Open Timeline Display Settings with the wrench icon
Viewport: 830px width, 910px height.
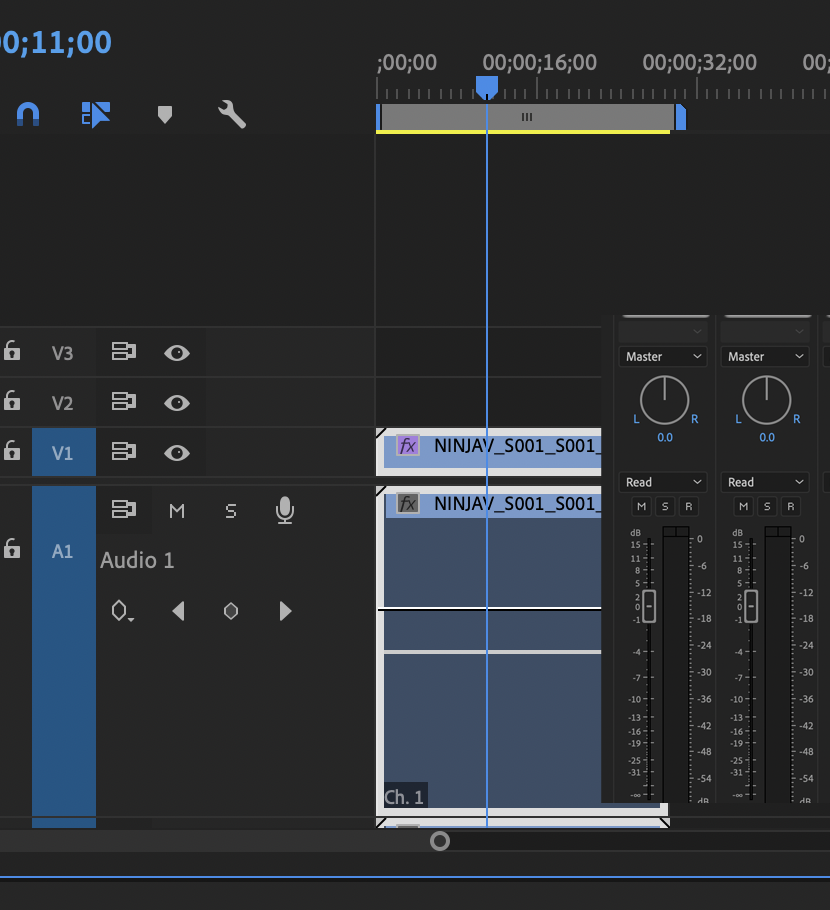pyautogui.click(x=230, y=114)
